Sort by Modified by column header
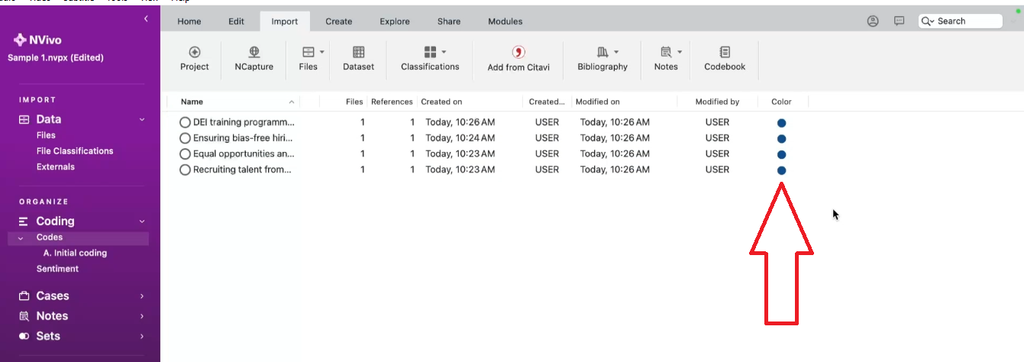1024x362 pixels. [x=717, y=102]
